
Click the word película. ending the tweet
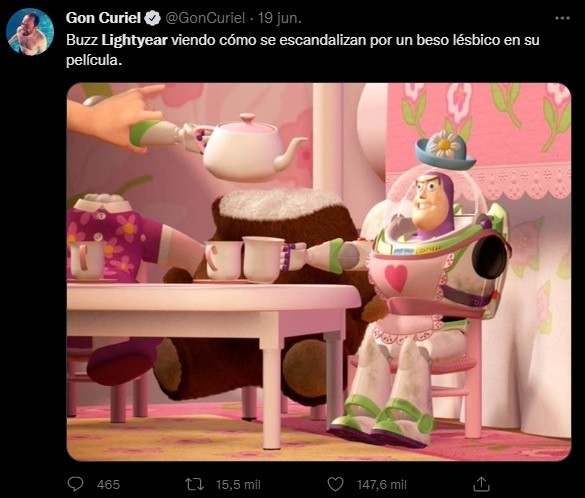(x=94, y=60)
